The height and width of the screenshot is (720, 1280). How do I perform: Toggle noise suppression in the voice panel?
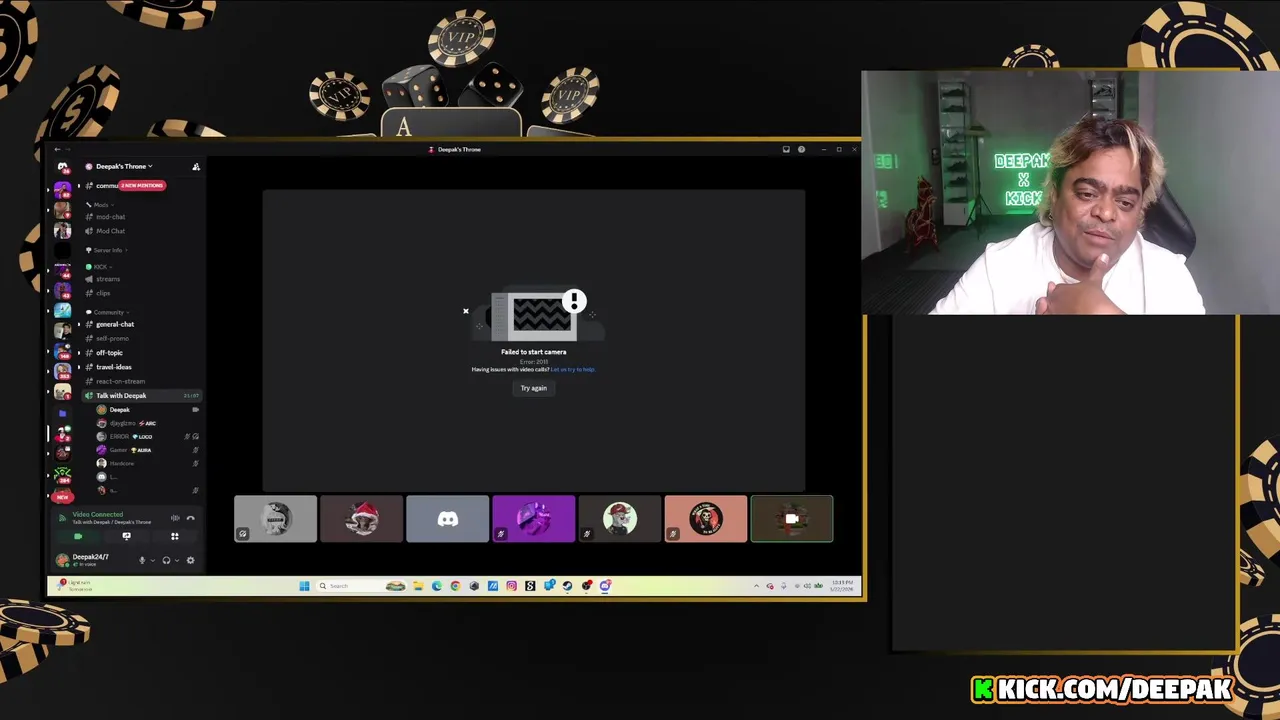[x=175, y=518]
